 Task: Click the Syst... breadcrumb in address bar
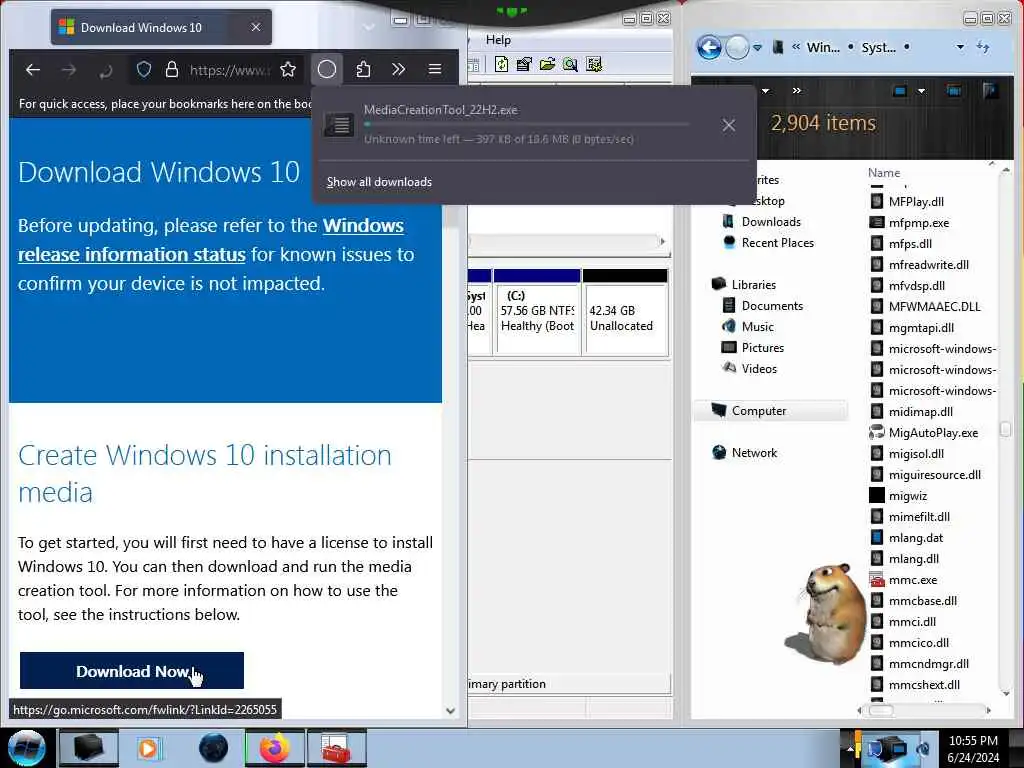coord(878,48)
